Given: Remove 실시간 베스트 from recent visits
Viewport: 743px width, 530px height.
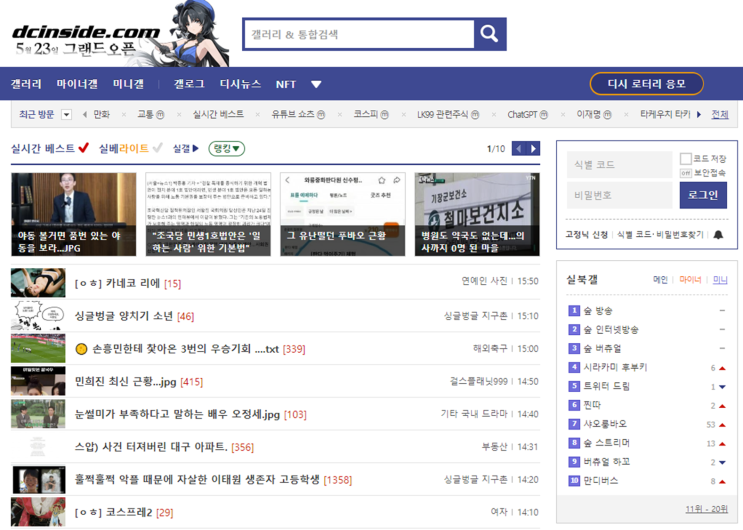Looking at the screenshot, I should (257, 115).
